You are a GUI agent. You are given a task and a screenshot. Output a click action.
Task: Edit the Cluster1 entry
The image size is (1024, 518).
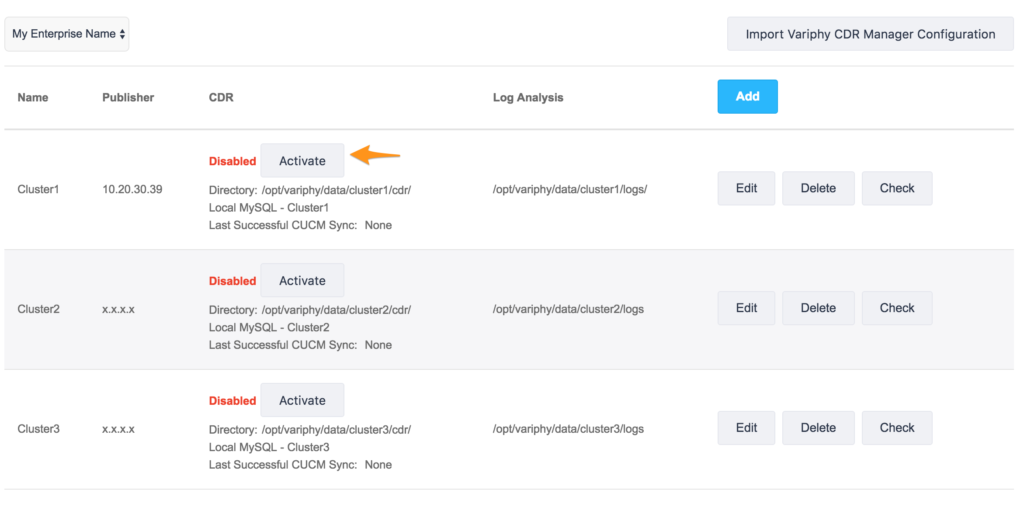[746, 188]
